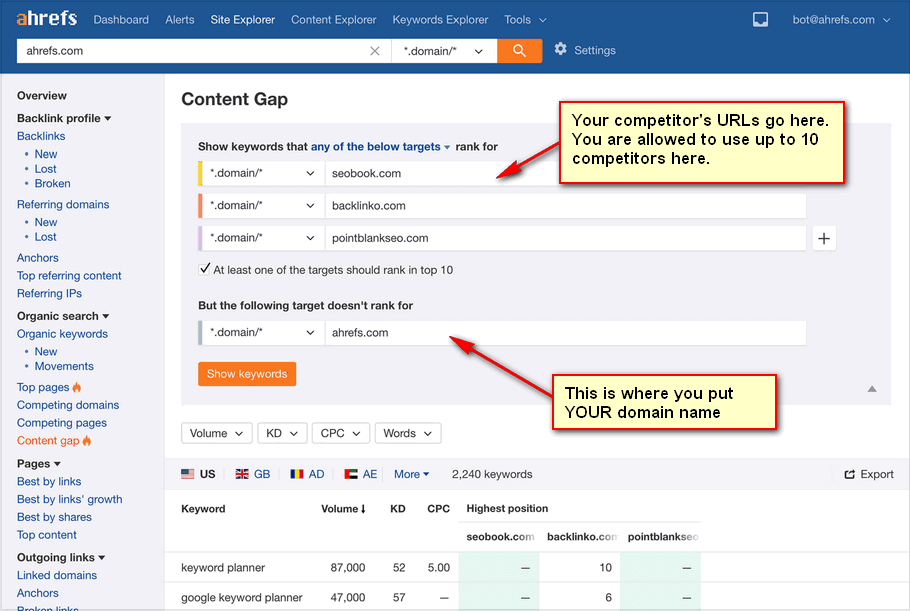Open sidebar Anchors under Backlink profile
Screen dimensions: 910x611
pyautogui.click(x=38, y=258)
